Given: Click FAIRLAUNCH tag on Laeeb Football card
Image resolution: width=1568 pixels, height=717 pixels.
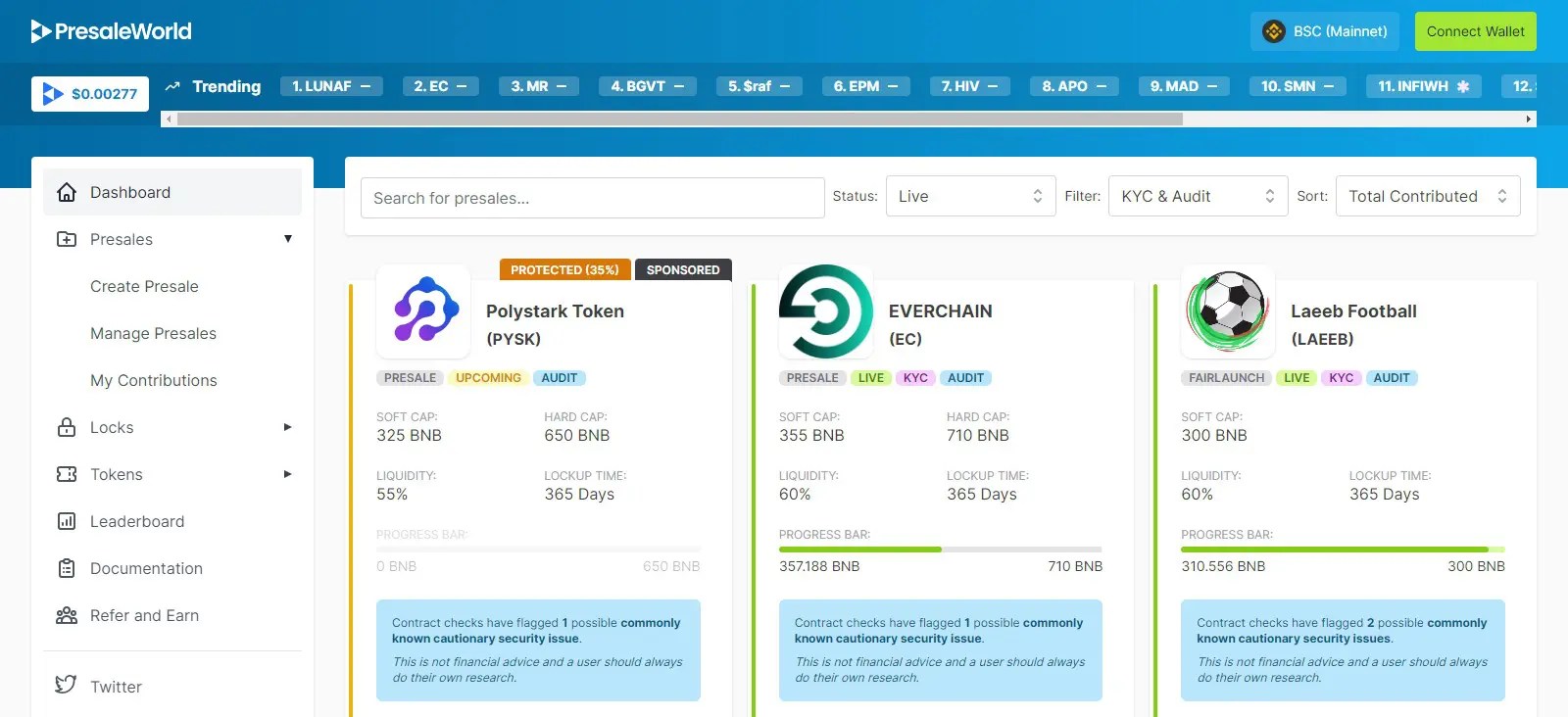Looking at the screenshot, I should pos(1226,378).
